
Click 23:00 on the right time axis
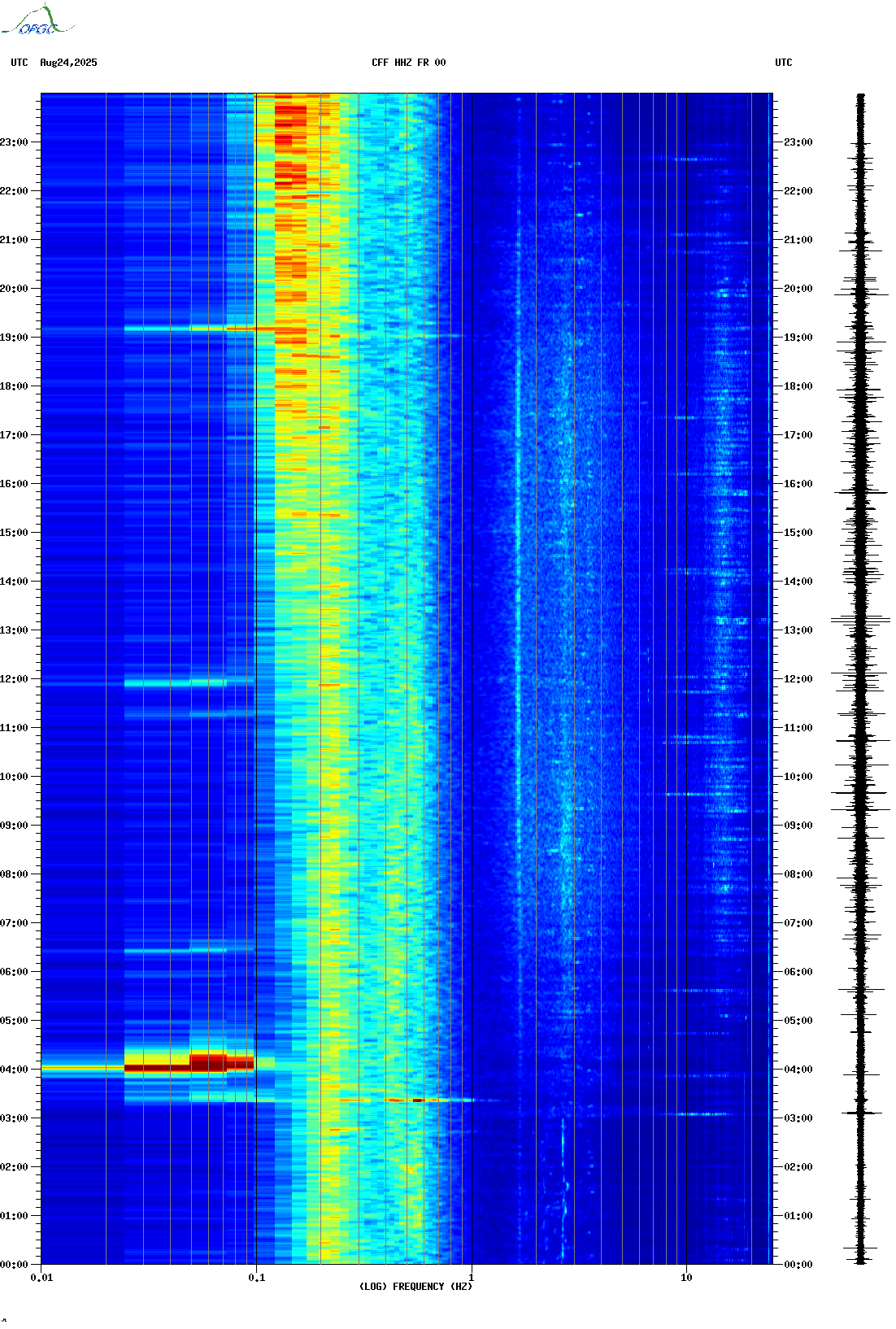pyautogui.click(x=798, y=142)
